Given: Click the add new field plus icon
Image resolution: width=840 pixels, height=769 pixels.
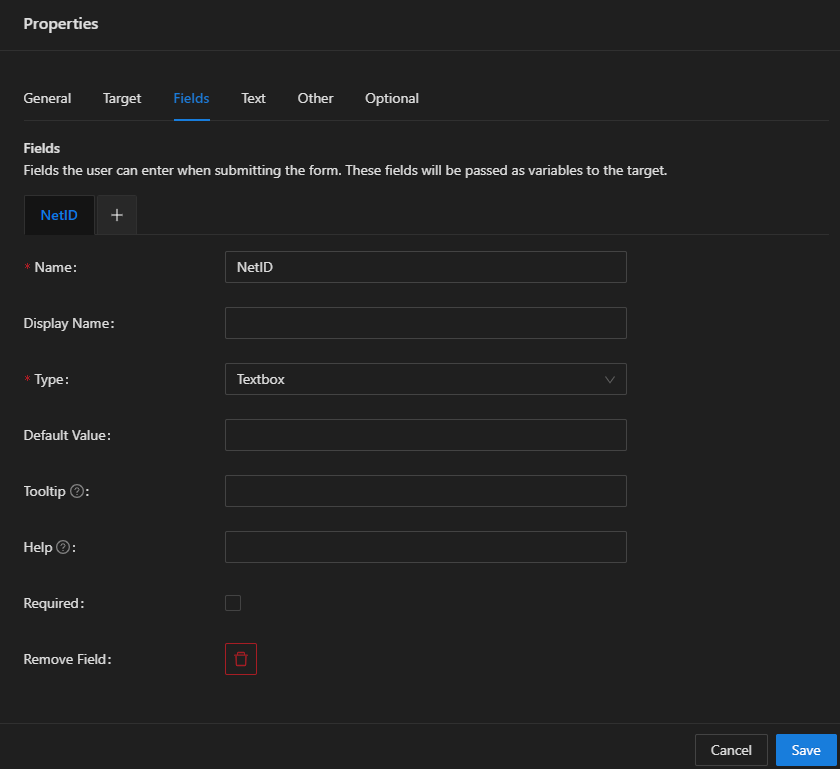Looking at the screenshot, I should click(x=116, y=214).
